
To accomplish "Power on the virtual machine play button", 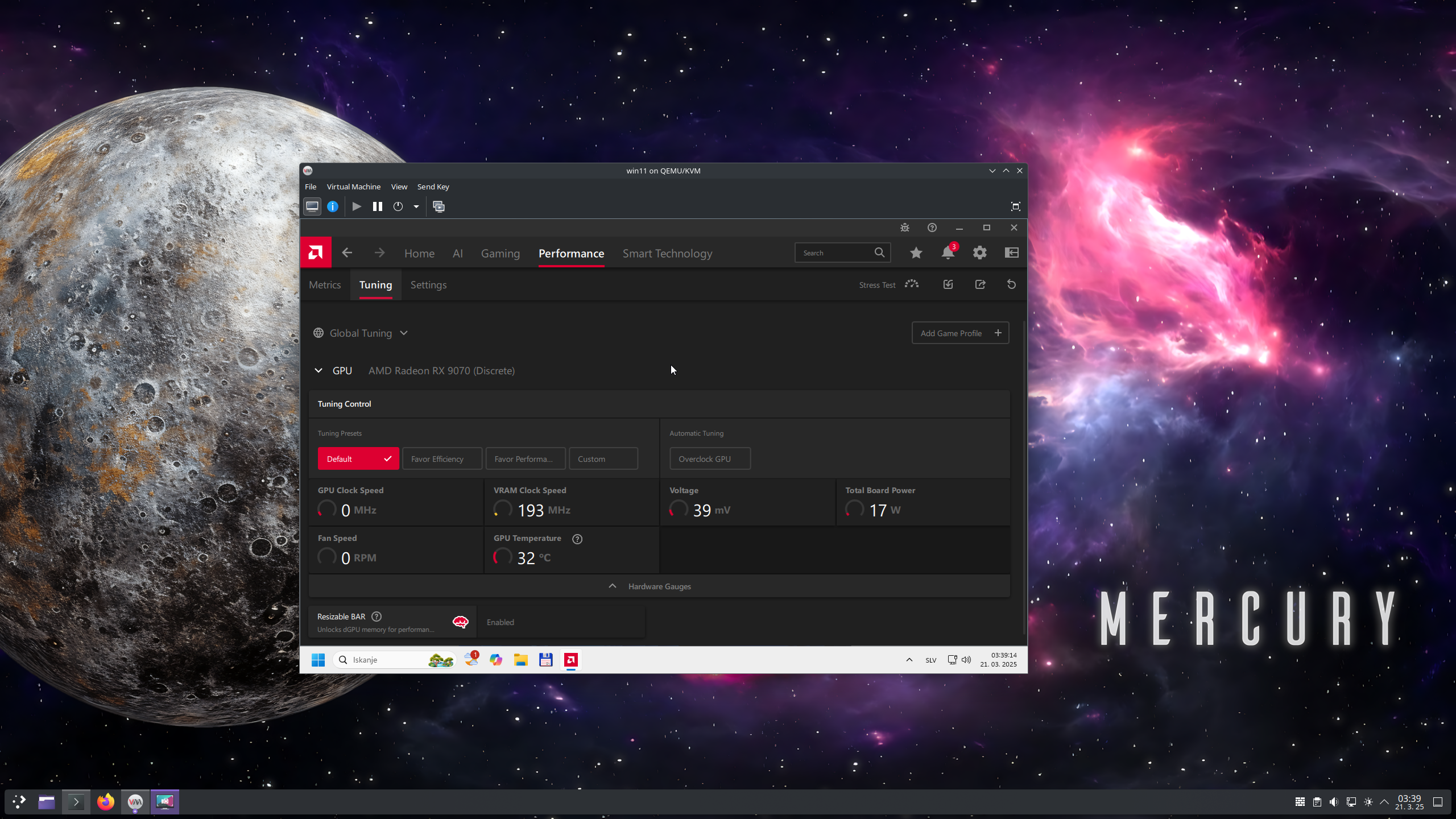I will (x=357, y=206).
